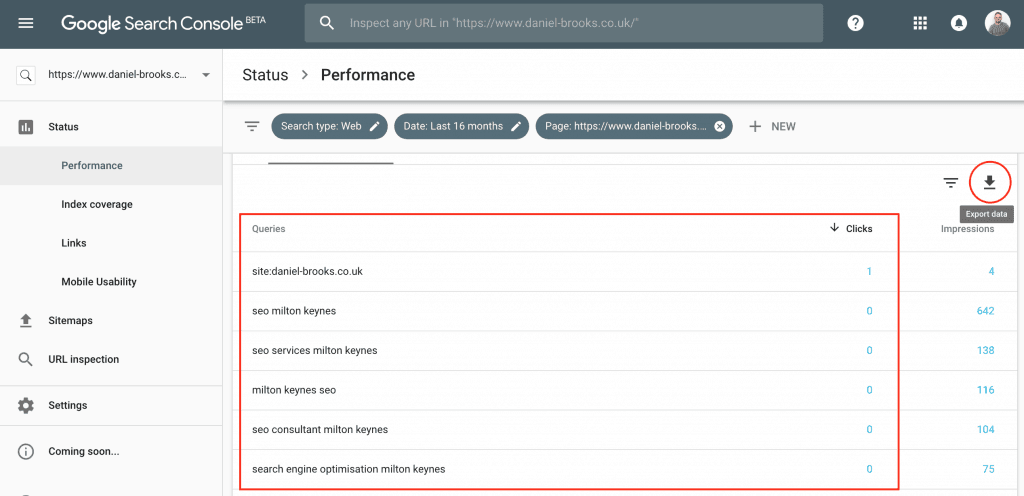Open the hamburger main menu
The width and height of the screenshot is (1024, 496).
click(26, 23)
